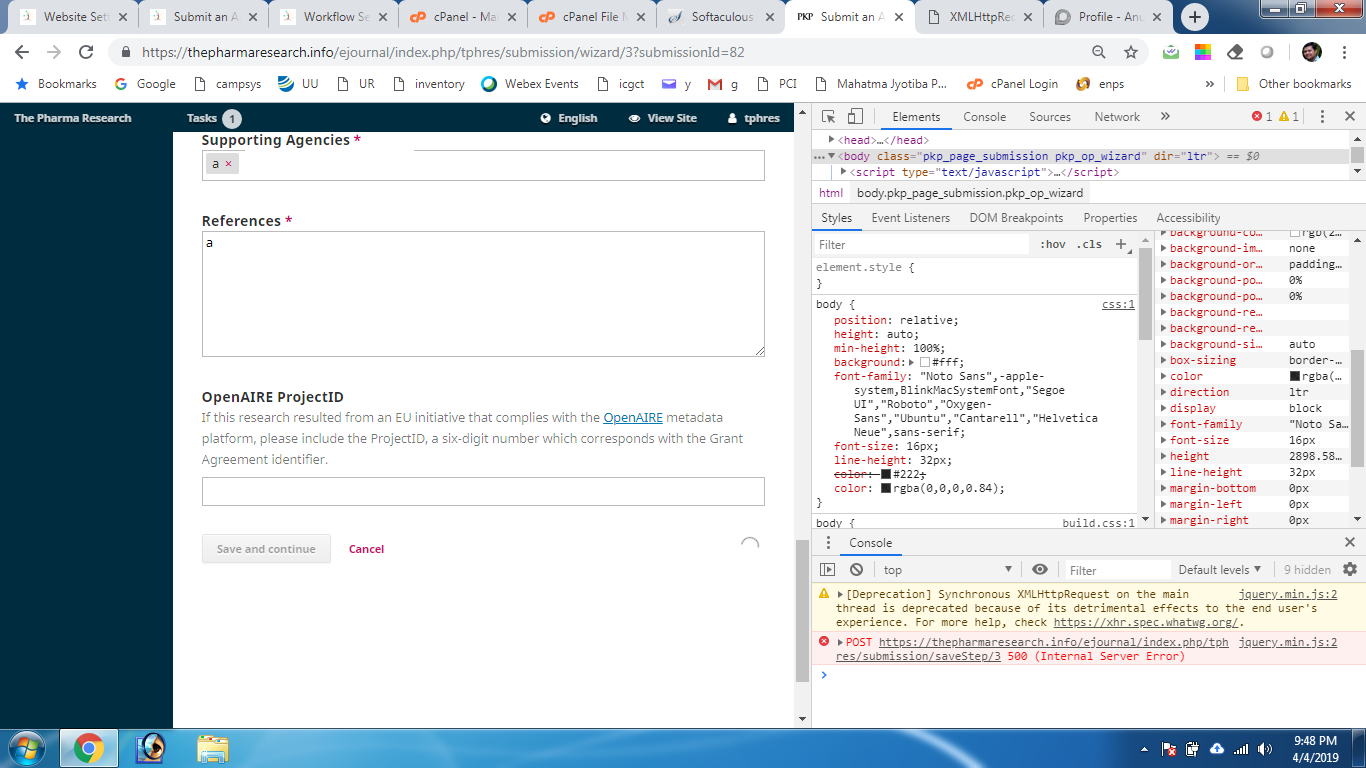Click the rainbow color grid extension icon

click(x=1203, y=52)
